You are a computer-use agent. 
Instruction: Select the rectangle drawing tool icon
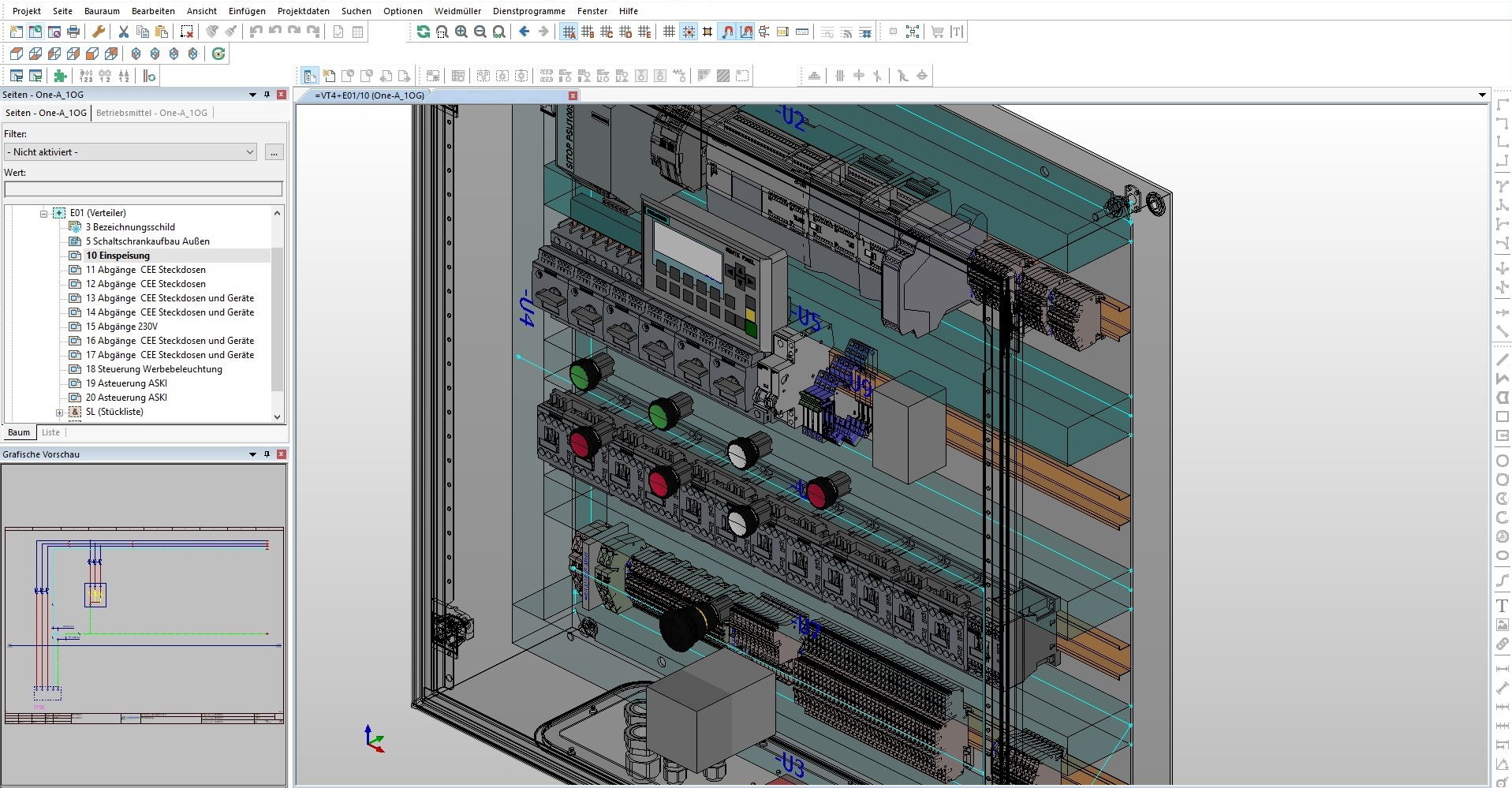[1502, 416]
